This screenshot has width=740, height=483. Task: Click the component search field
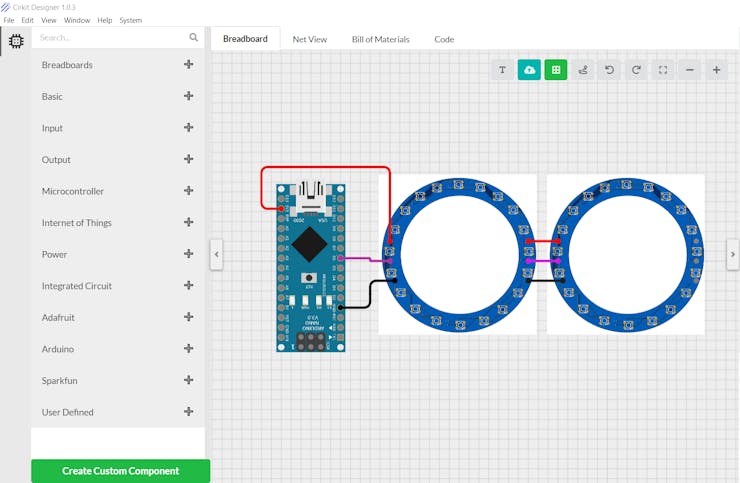(x=110, y=38)
